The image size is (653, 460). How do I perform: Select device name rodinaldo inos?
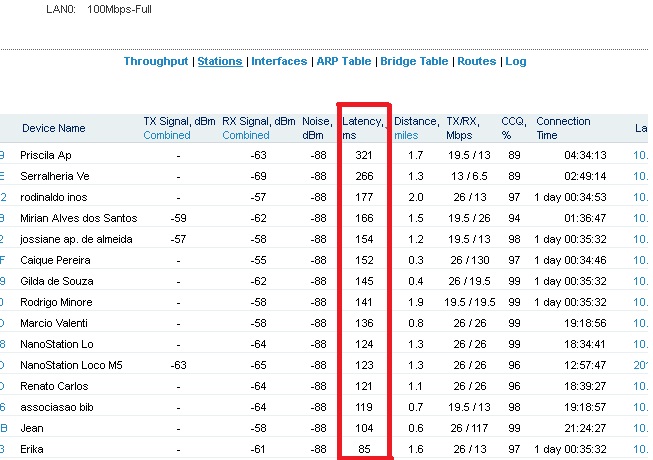(x=54, y=197)
